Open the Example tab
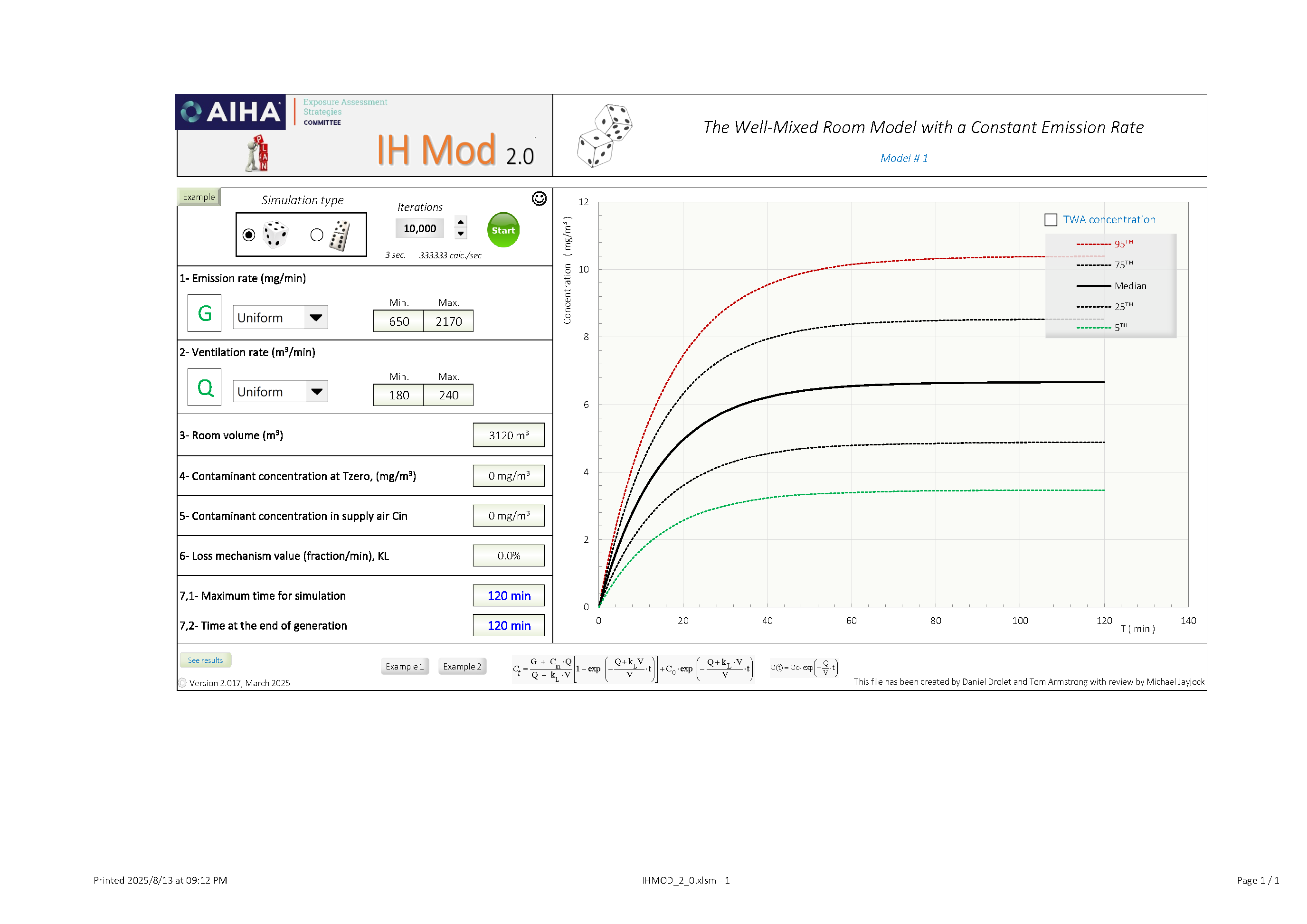Screen dimensions: 1307x924 tap(199, 197)
